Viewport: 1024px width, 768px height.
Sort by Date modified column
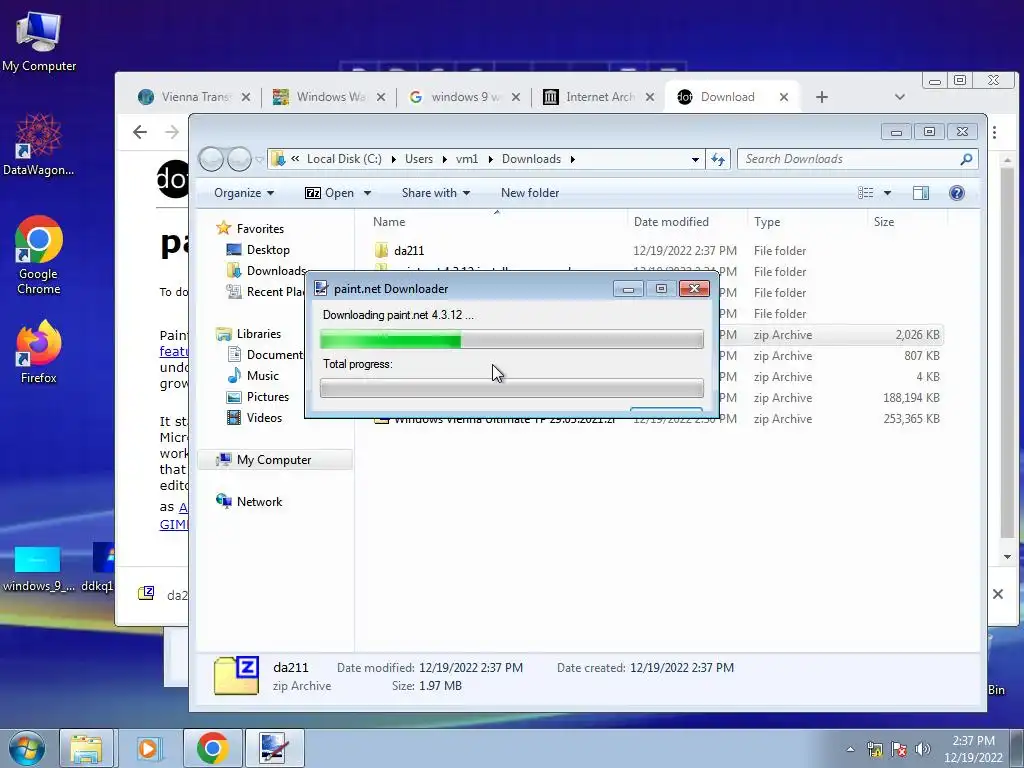pos(687,221)
